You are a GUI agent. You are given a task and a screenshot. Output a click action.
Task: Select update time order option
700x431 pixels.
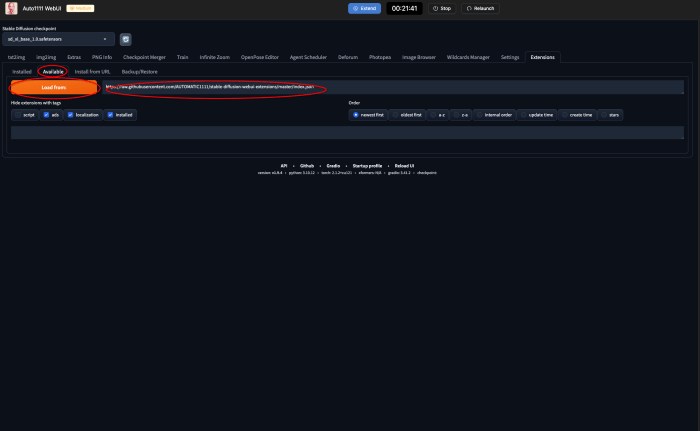tap(537, 115)
